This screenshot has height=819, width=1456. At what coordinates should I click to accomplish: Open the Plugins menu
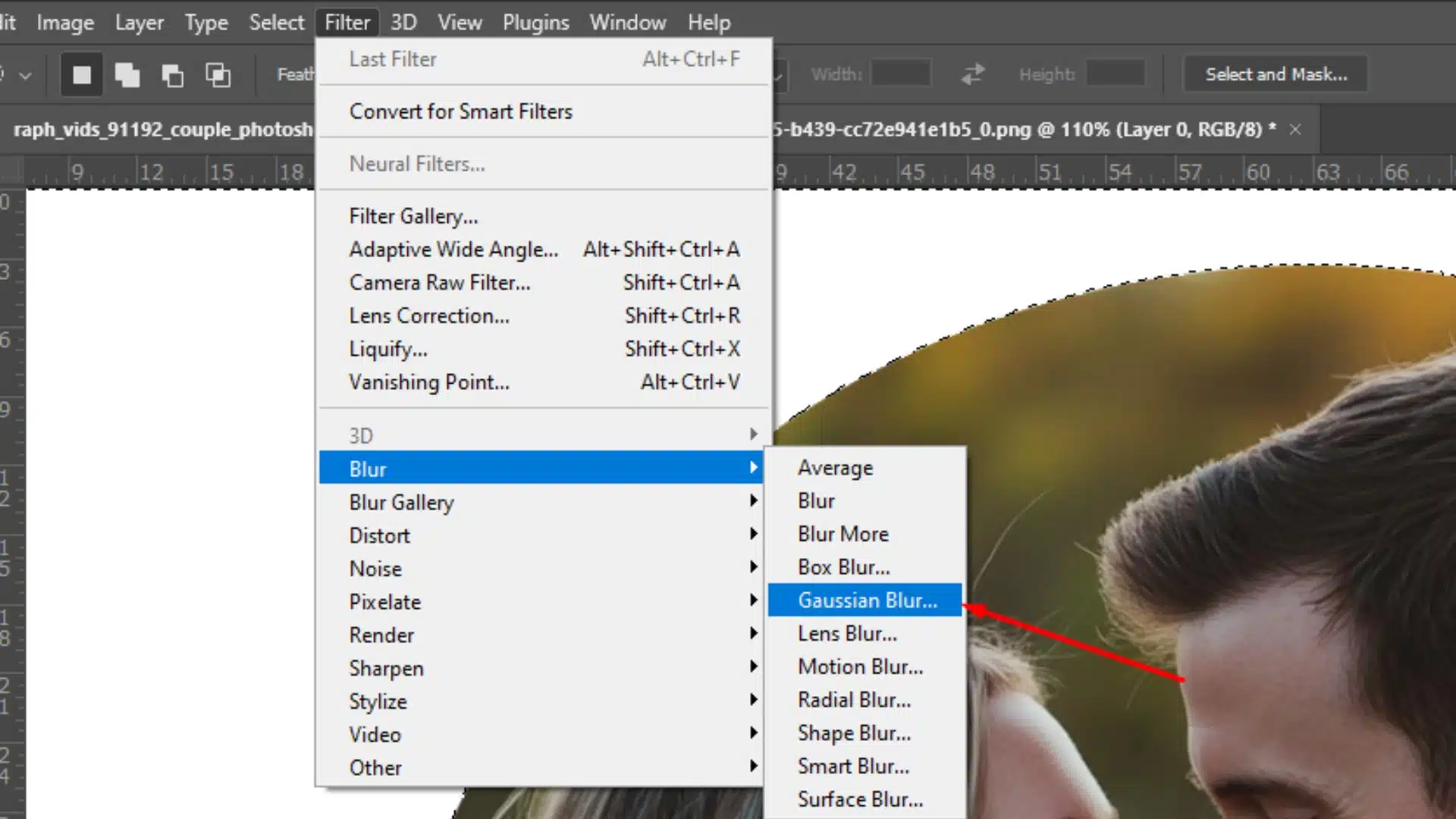pyautogui.click(x=535, y=23)
